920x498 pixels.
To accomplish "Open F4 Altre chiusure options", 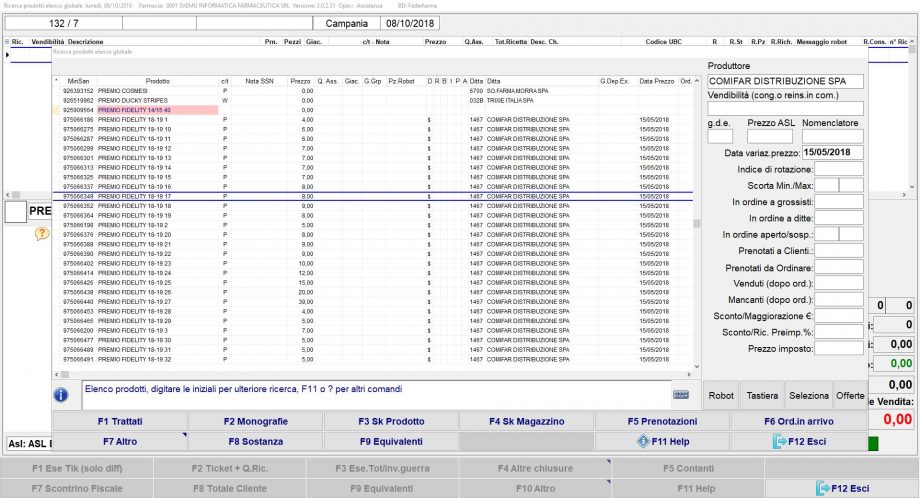I will pos(535,468).
